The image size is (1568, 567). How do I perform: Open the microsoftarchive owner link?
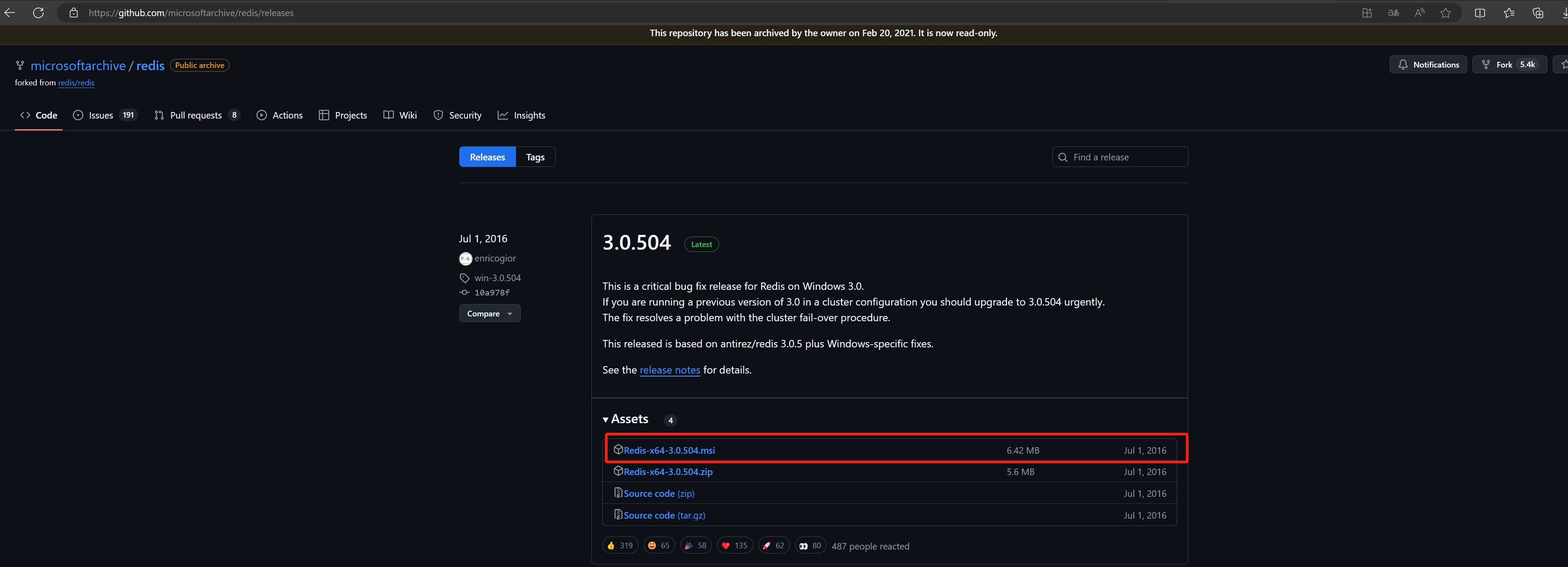tap(78, 66)
